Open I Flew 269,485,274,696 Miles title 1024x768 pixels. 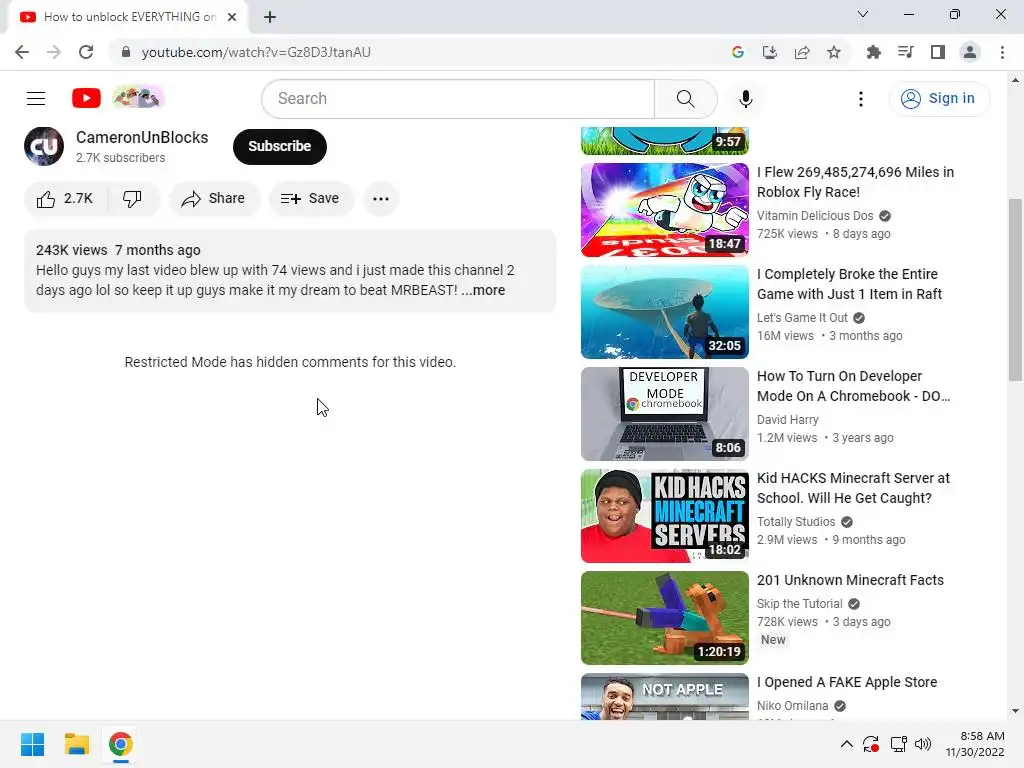click(856, 182)
